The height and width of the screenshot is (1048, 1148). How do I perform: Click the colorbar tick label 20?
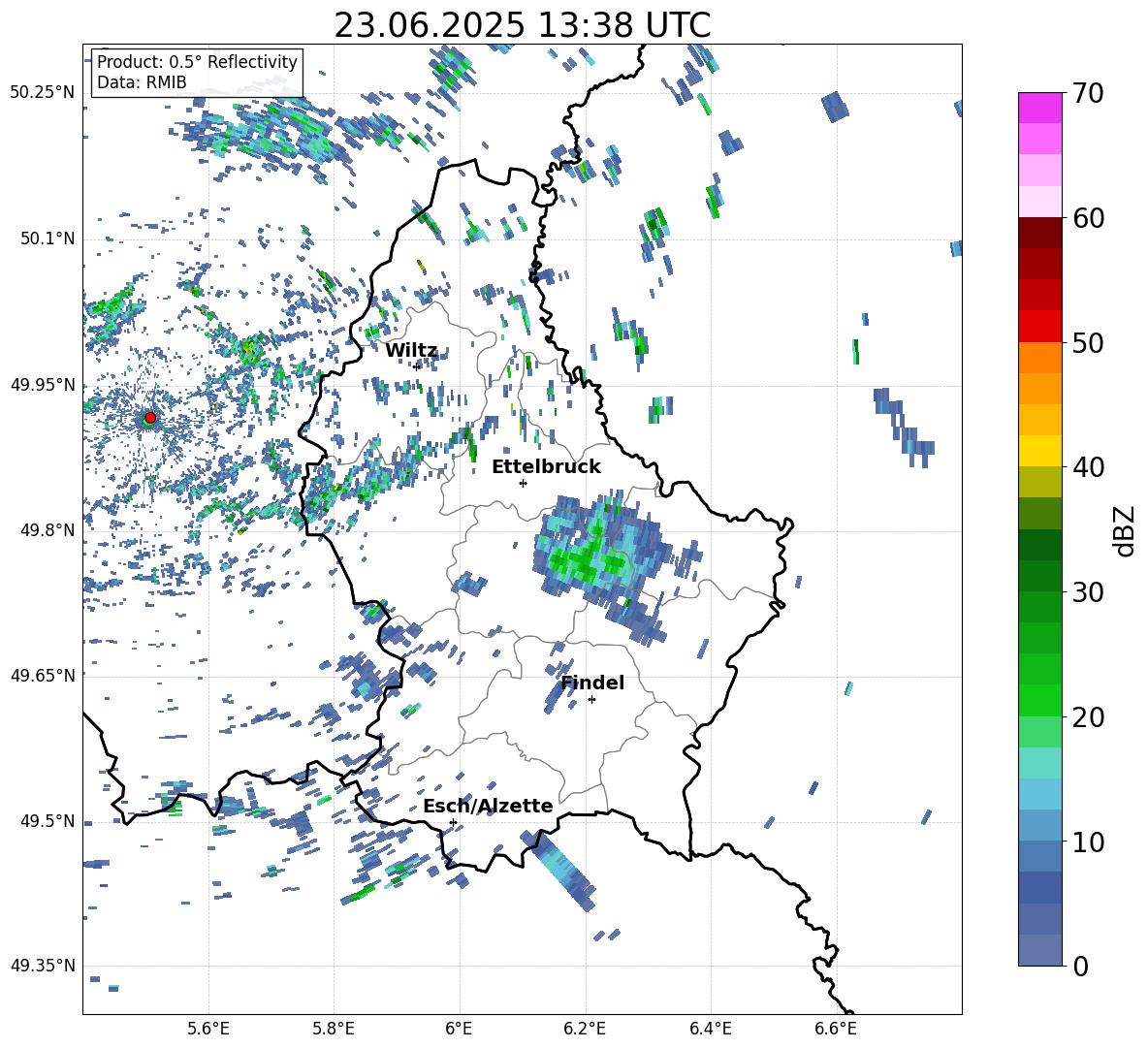1088,717
